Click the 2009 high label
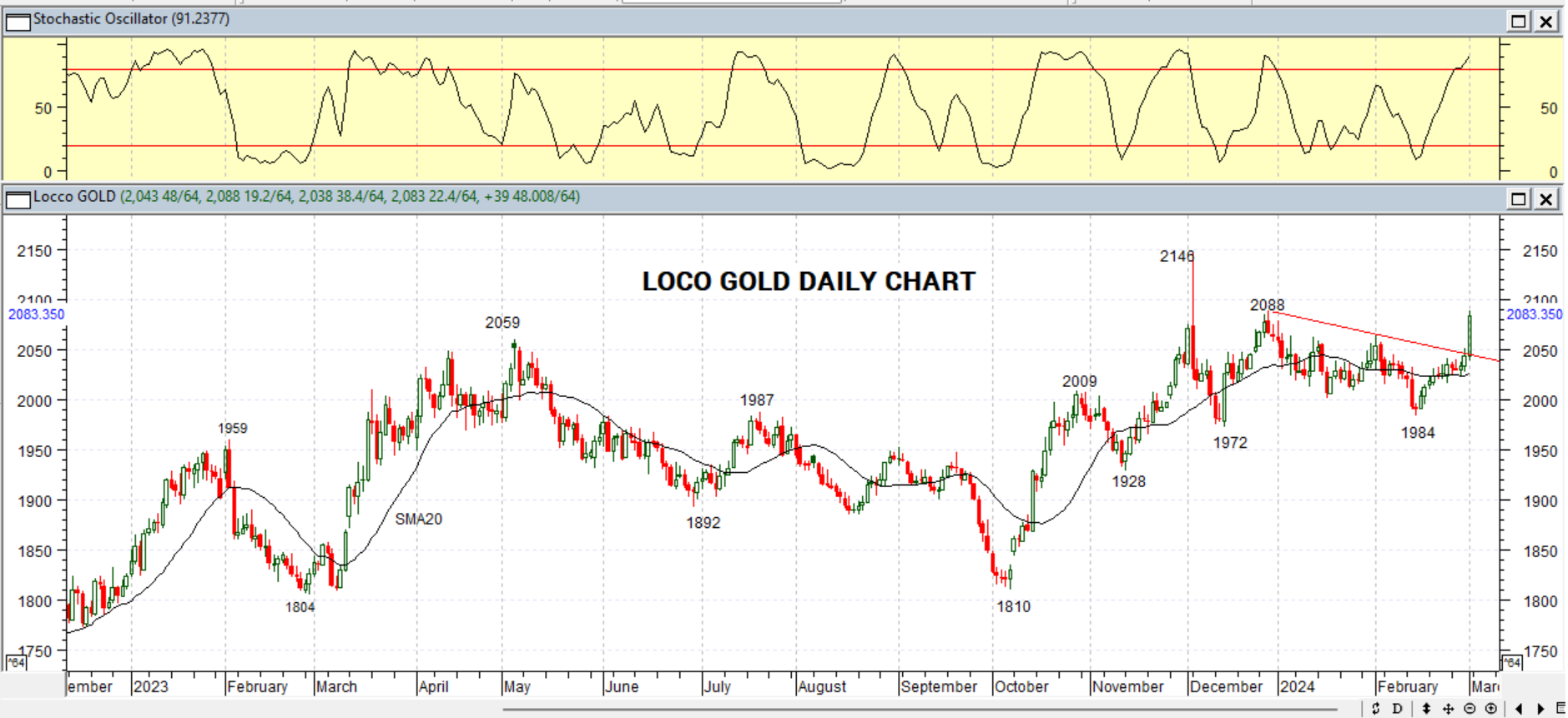The width and height of the screenshot is (1568, 718). pos(1079,381)
